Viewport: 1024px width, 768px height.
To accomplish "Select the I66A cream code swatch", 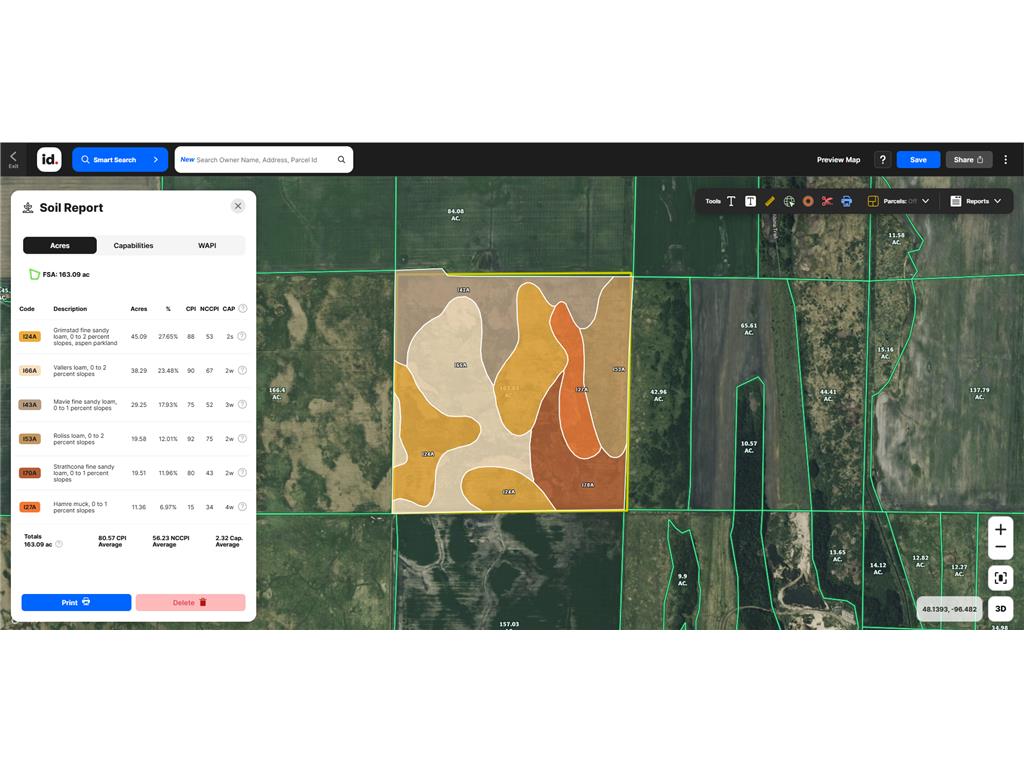I will (x=30, y=370).
